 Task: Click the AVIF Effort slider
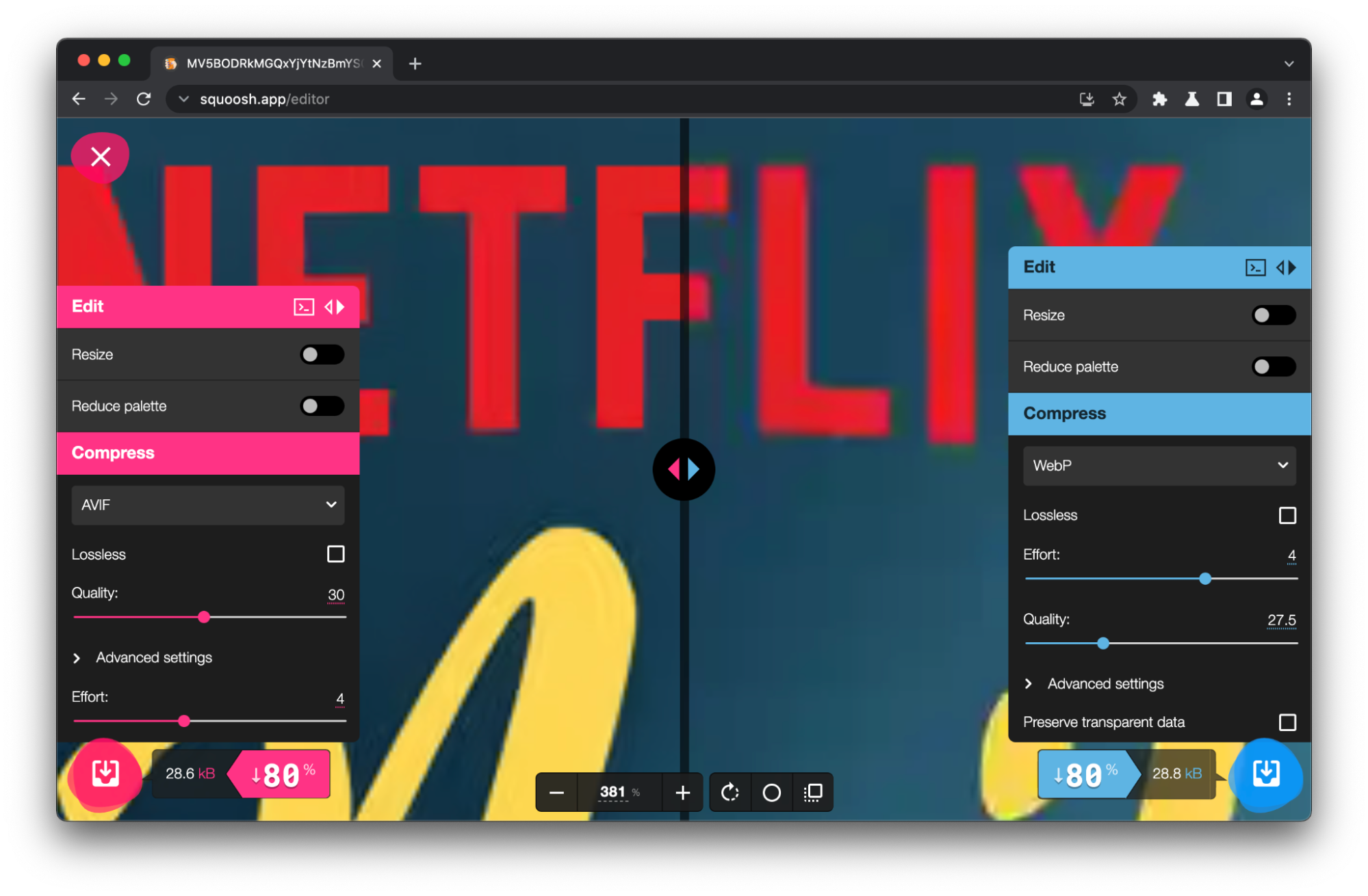(209, 721)
